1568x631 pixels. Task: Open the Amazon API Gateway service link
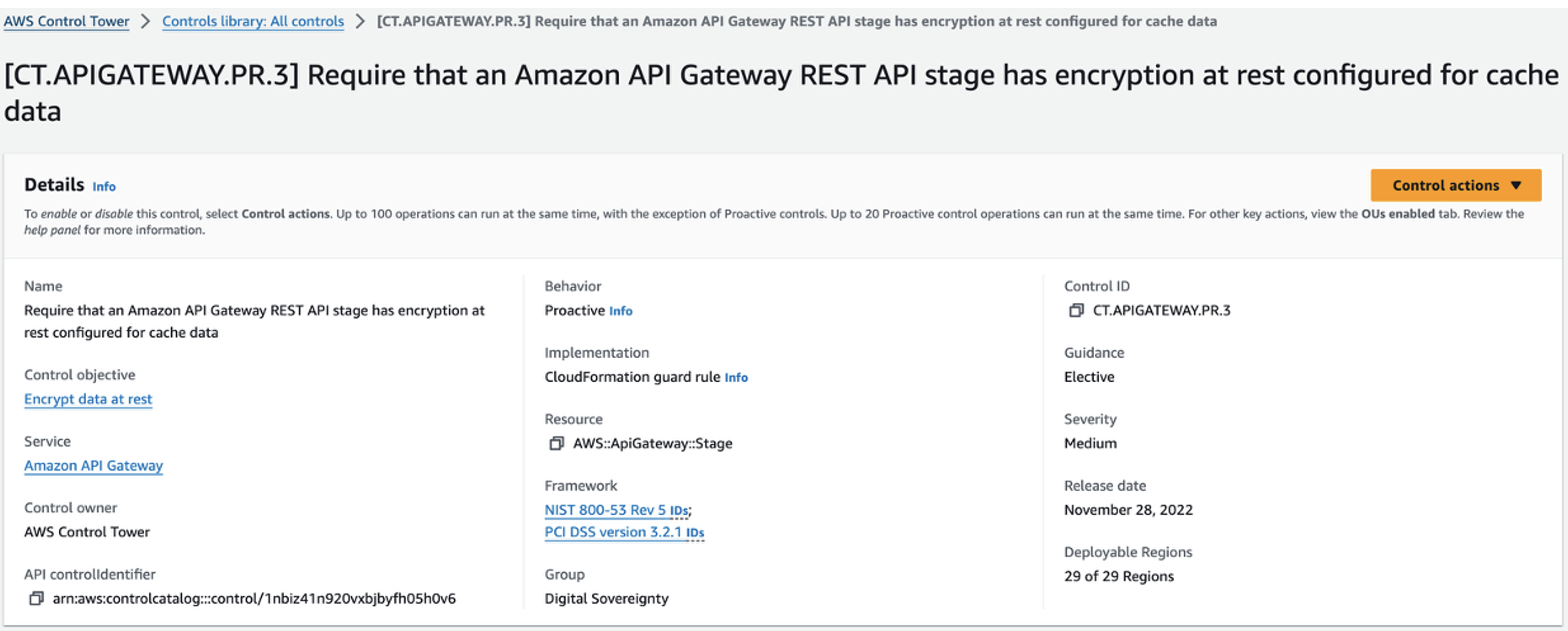93,466
